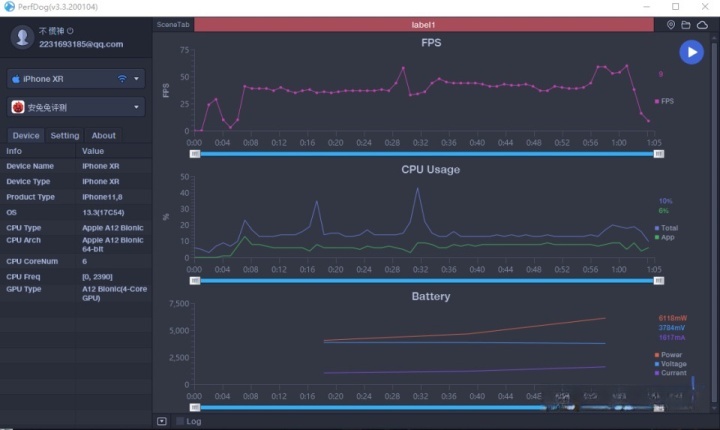Click the FPS chart right range handle
The width and height of the screenshot is (720, 430).
[x=659, y=154]
